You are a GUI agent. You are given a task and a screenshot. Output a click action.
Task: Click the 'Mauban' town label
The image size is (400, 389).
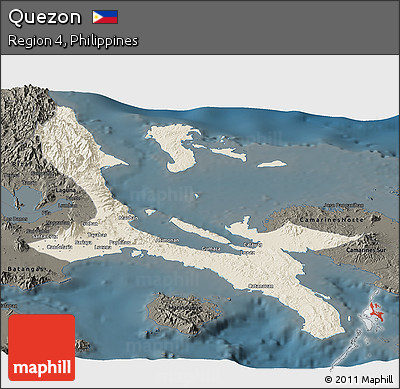point(127,217)
